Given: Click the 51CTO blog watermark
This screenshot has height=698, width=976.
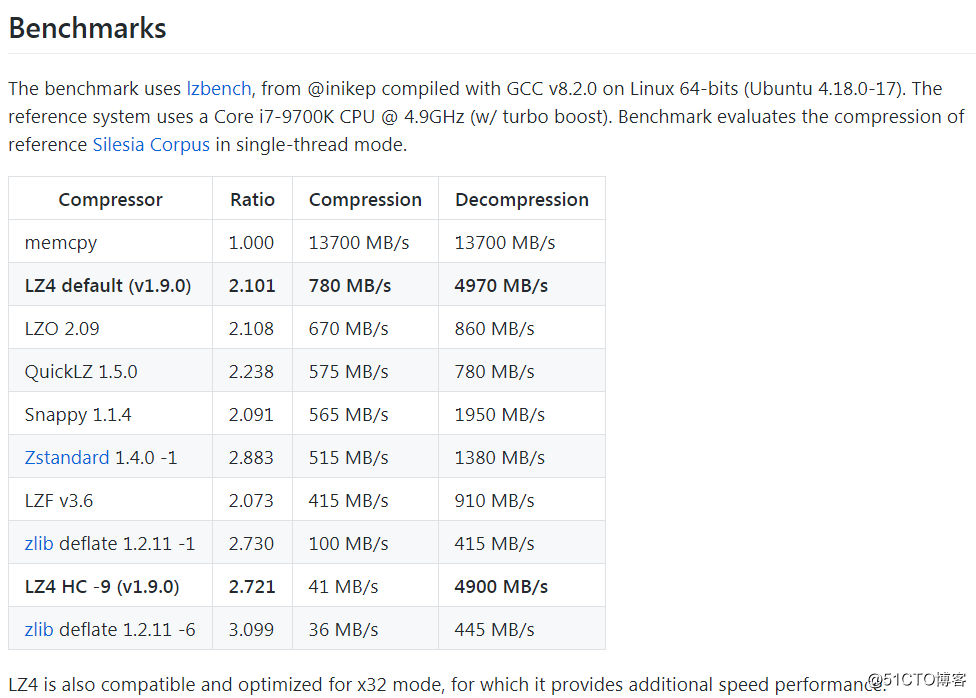Looking at the screenshot, I should (917, 680).
